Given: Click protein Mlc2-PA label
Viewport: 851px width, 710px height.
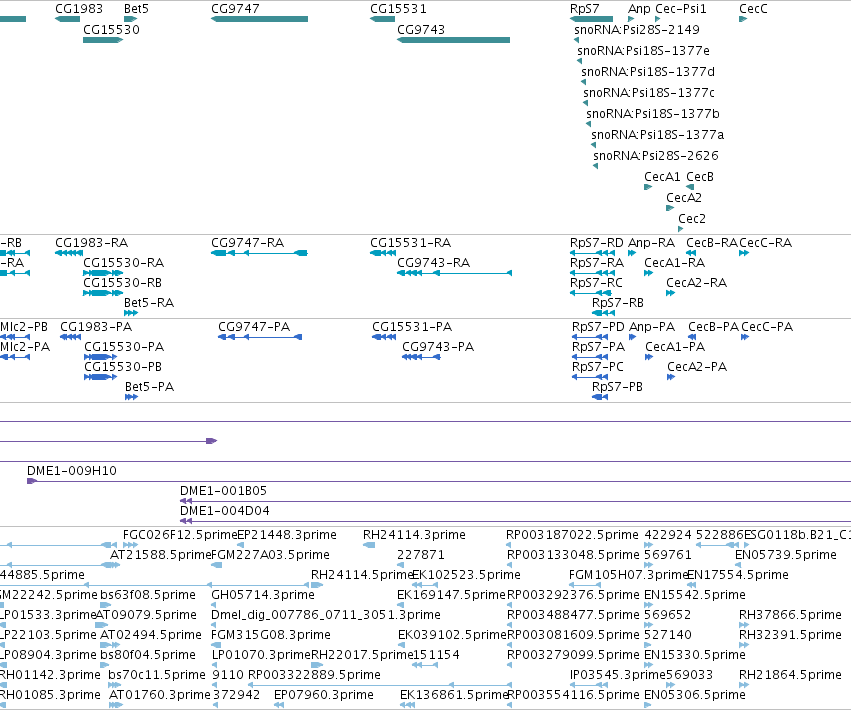Looking at the screenshot, I should [25, 347].
